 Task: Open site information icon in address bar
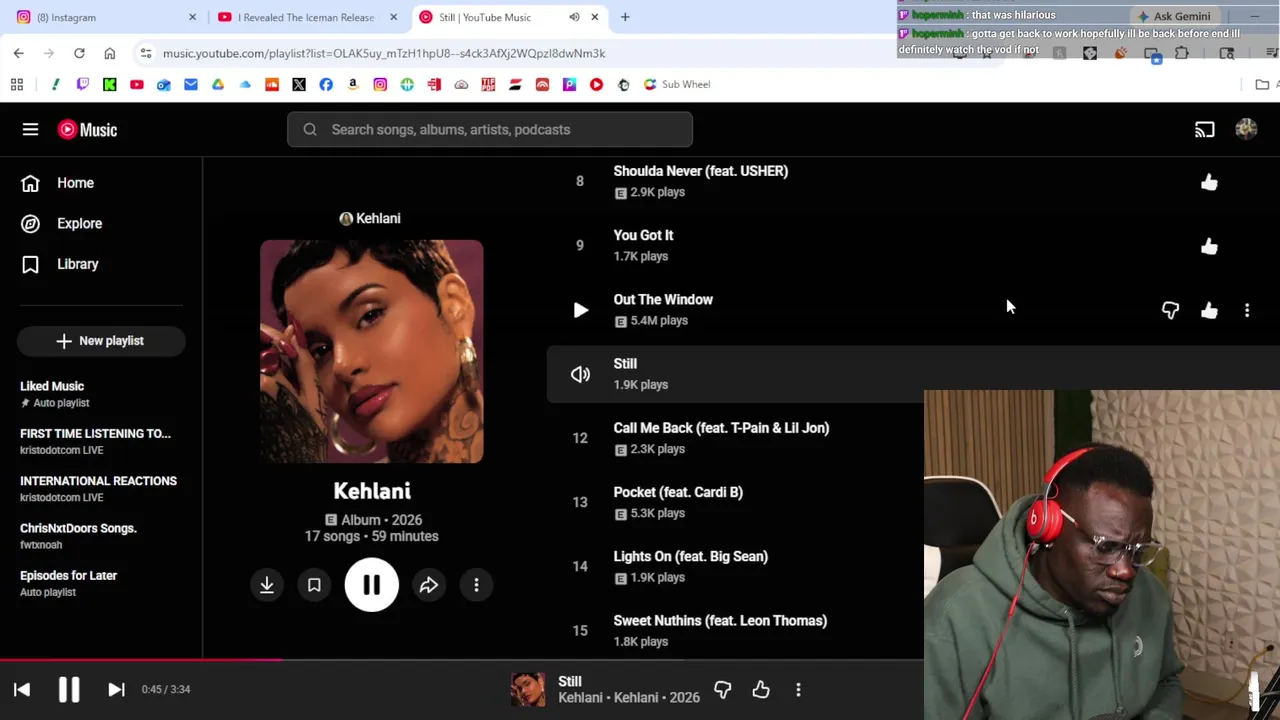[x=146, y=53]
